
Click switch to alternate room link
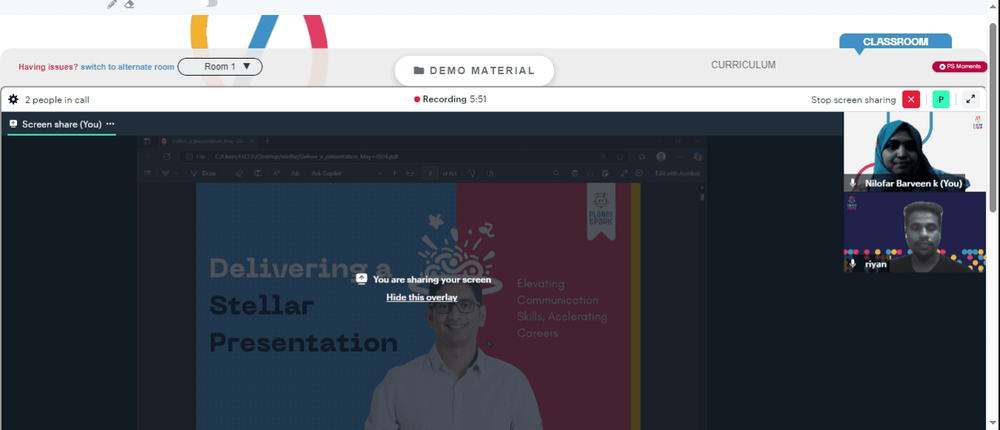128,66
